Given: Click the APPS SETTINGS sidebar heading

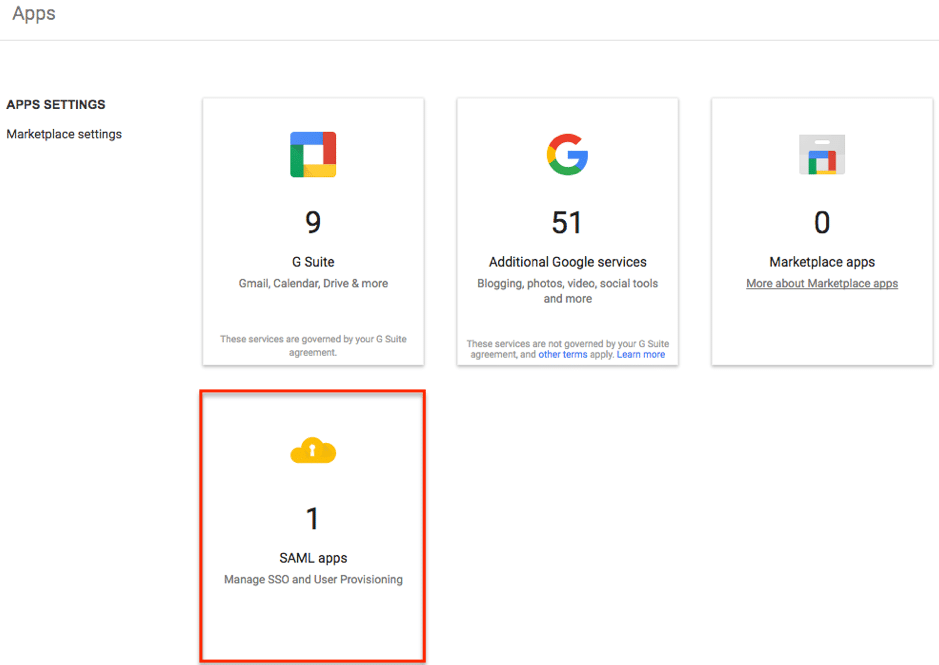Looking at the screenshot, I should pos(56,104).
